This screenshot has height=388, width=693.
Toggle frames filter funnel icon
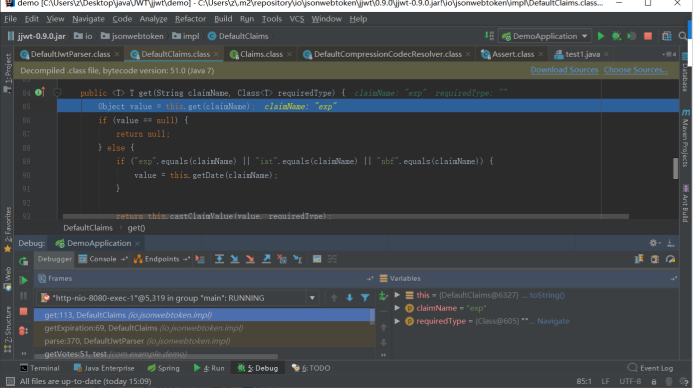[x=365, y=298]
